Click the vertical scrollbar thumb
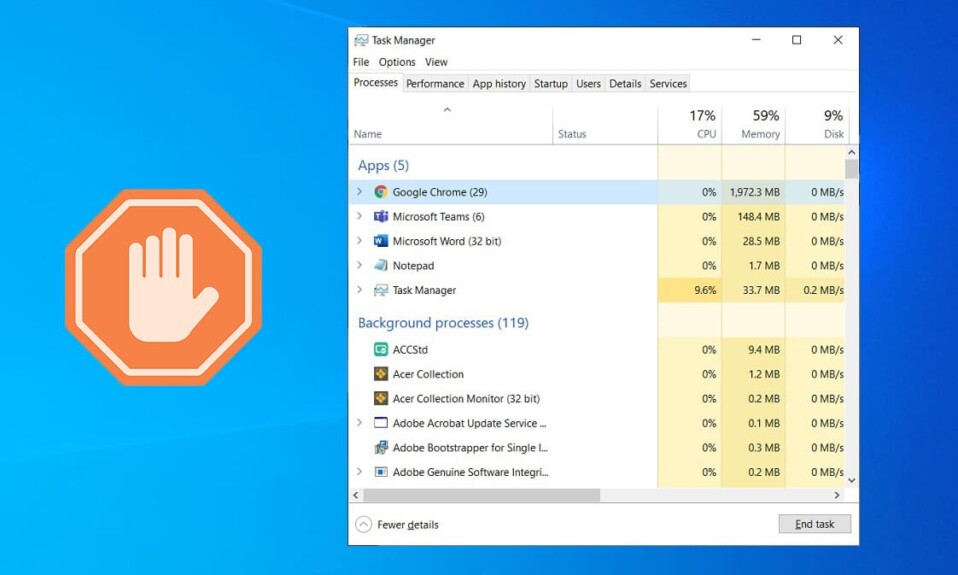Screen dimensions: 958x575 point(852,169)
